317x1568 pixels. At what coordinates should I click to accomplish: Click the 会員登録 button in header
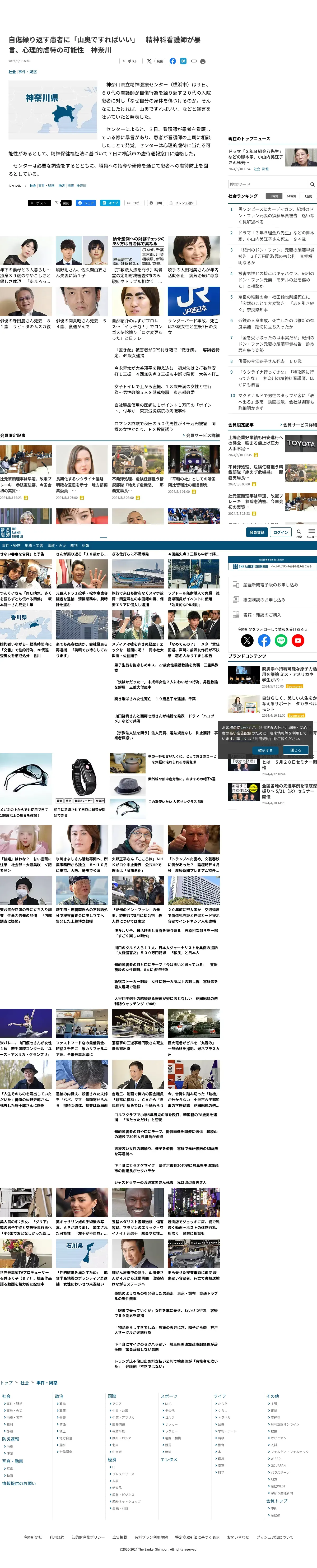click(x=257, y=532)
